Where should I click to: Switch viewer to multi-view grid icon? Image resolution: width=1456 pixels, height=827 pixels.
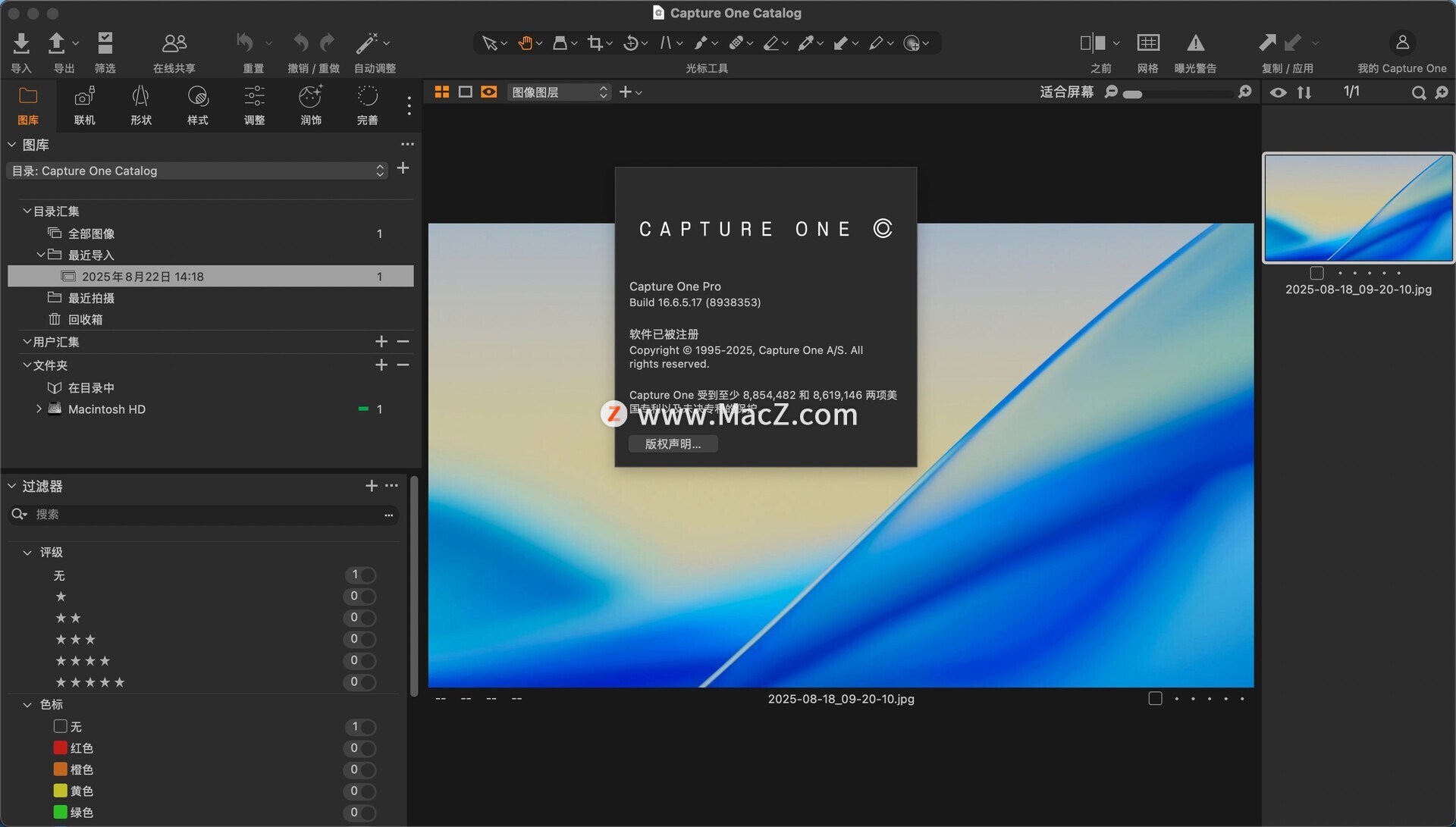point(442,92)
